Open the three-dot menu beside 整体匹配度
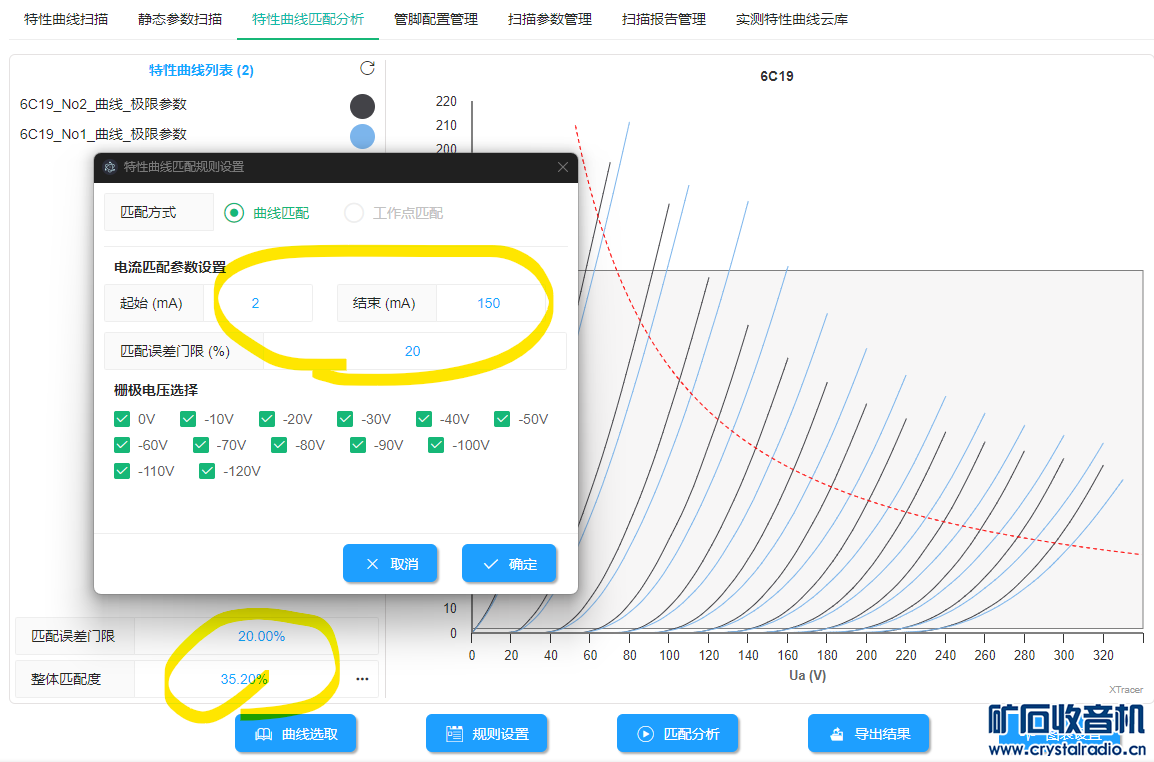1154x762 pixels. pyautogui.click(x=362, y=679)
